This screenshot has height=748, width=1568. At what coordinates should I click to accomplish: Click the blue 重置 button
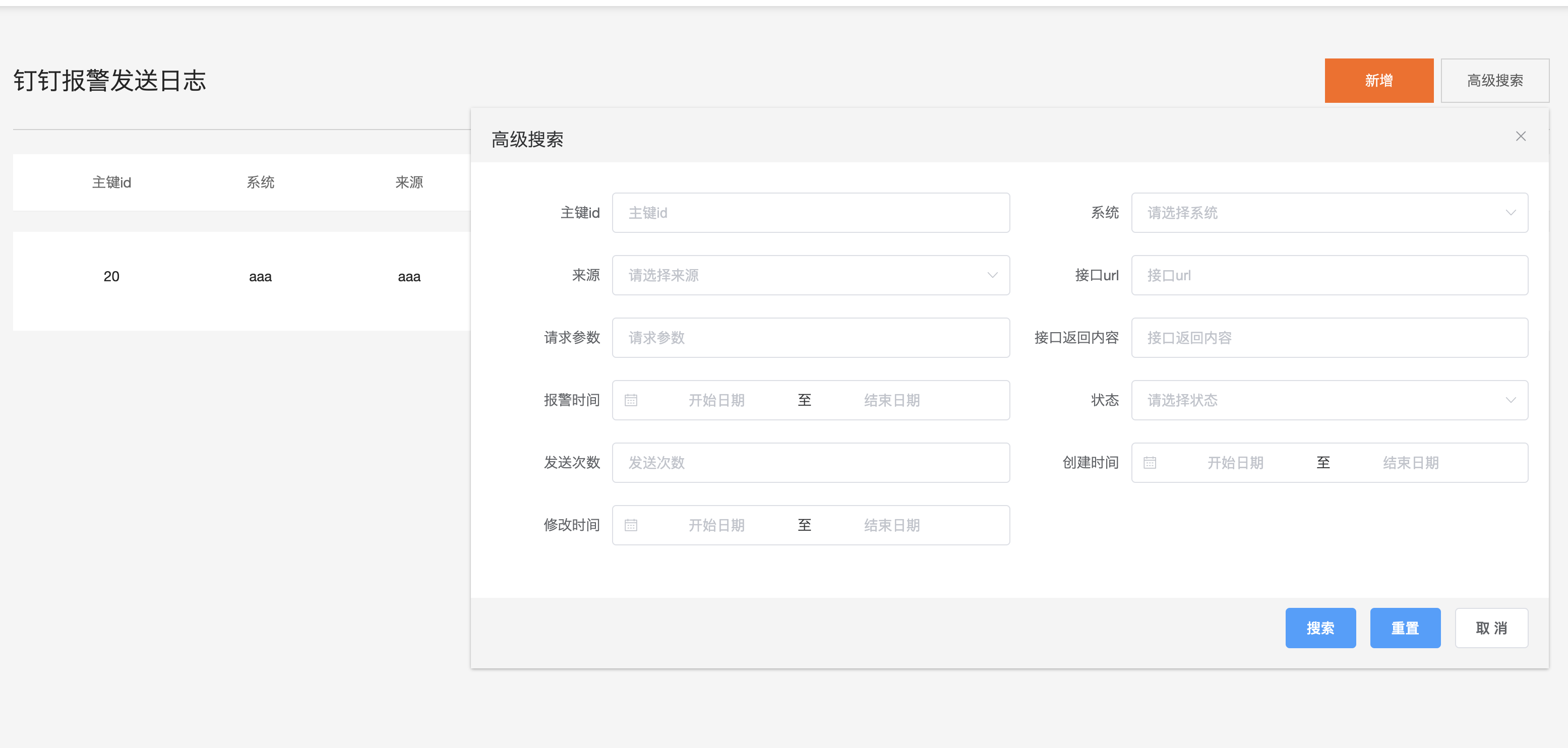[1405, 628]
